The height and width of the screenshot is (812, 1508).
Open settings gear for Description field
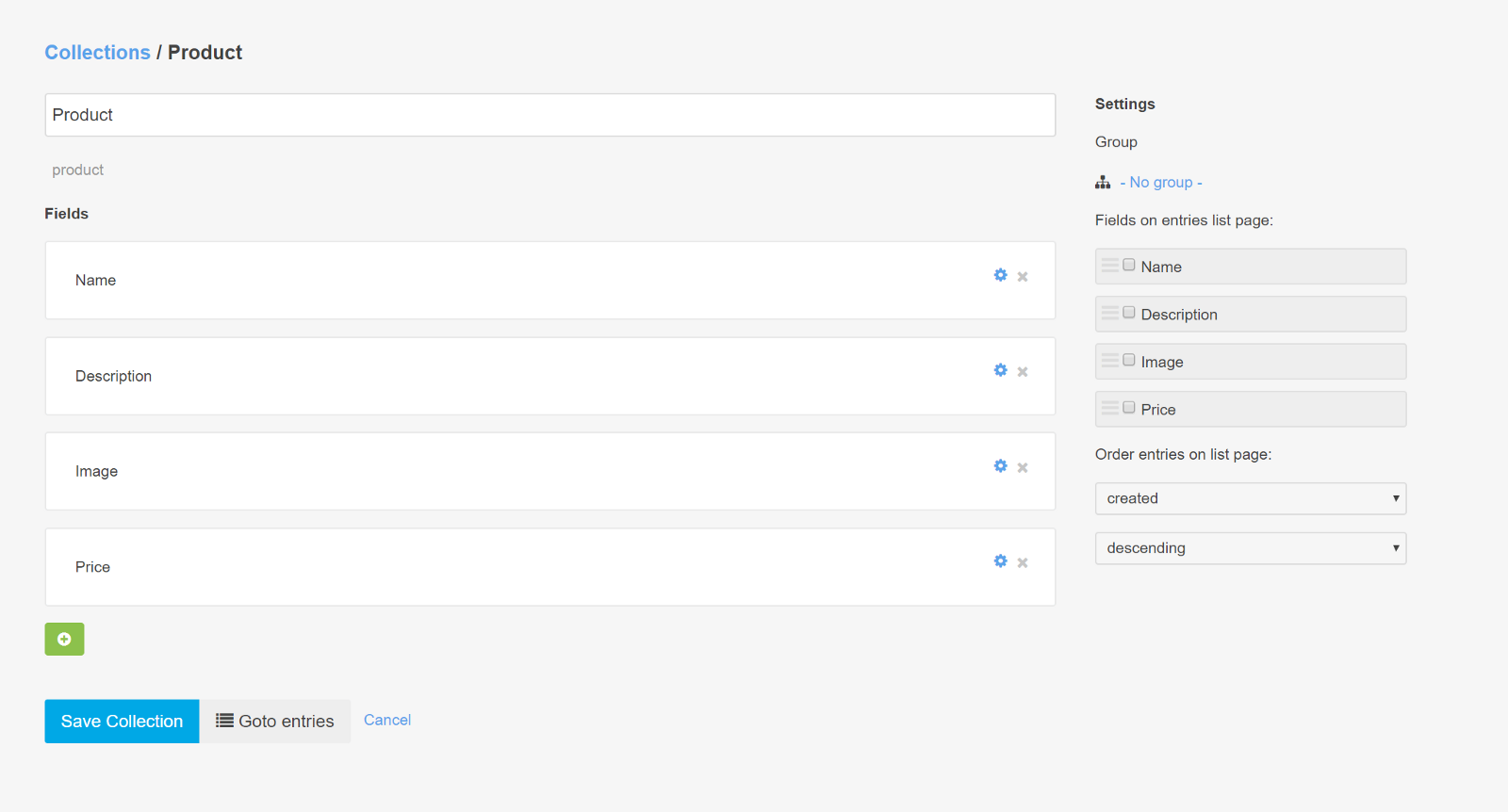coord(1000,370)
